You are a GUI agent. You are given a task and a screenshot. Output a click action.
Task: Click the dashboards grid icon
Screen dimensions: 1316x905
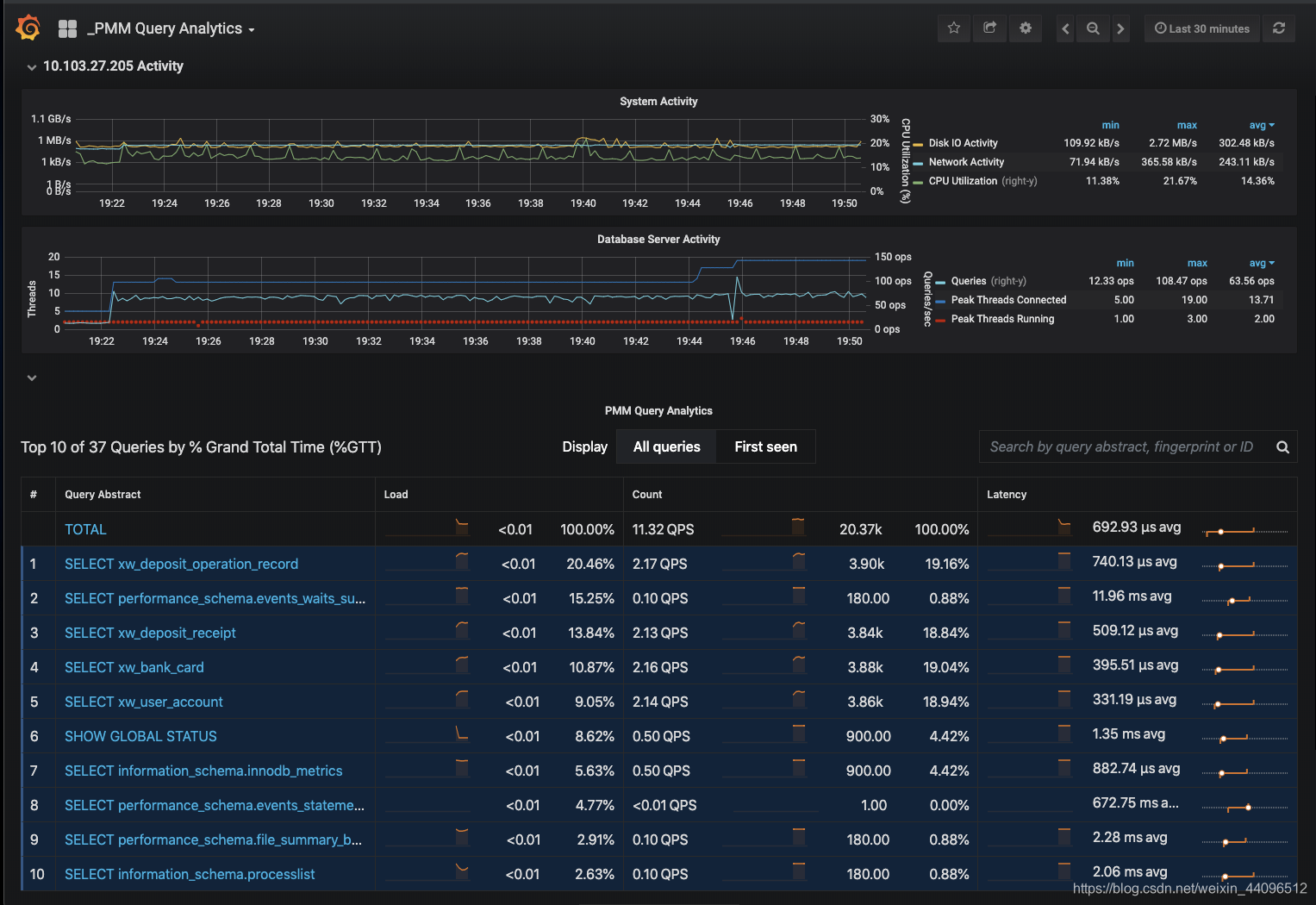(67, 28)
